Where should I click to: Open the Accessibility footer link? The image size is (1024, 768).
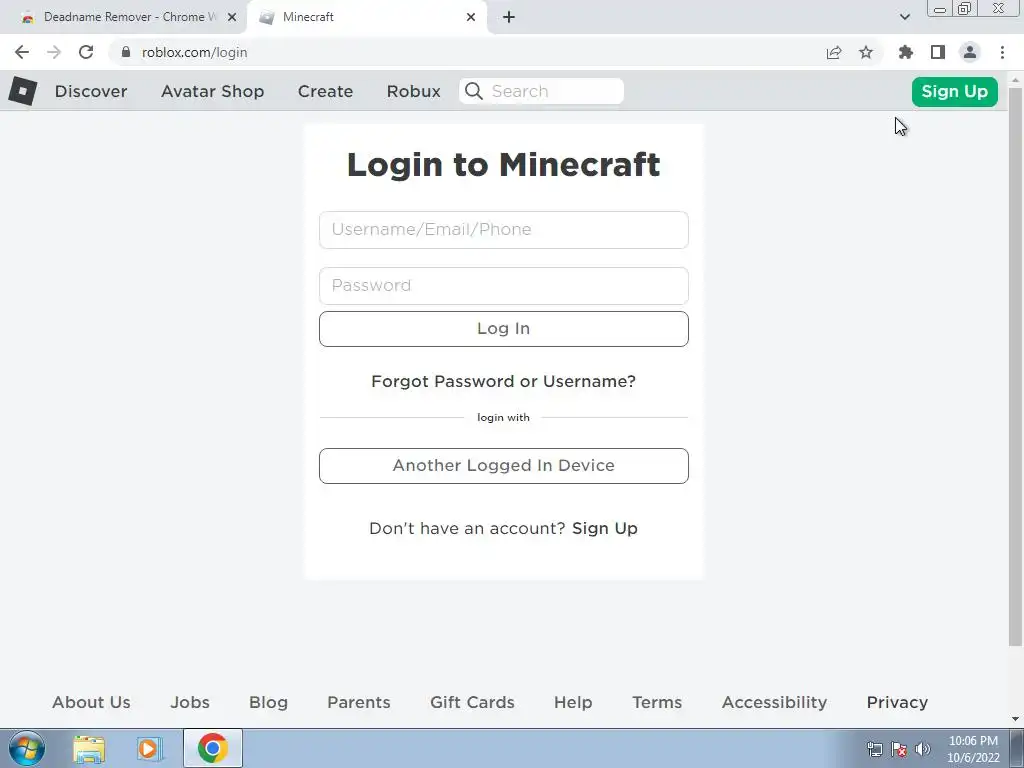774,702
